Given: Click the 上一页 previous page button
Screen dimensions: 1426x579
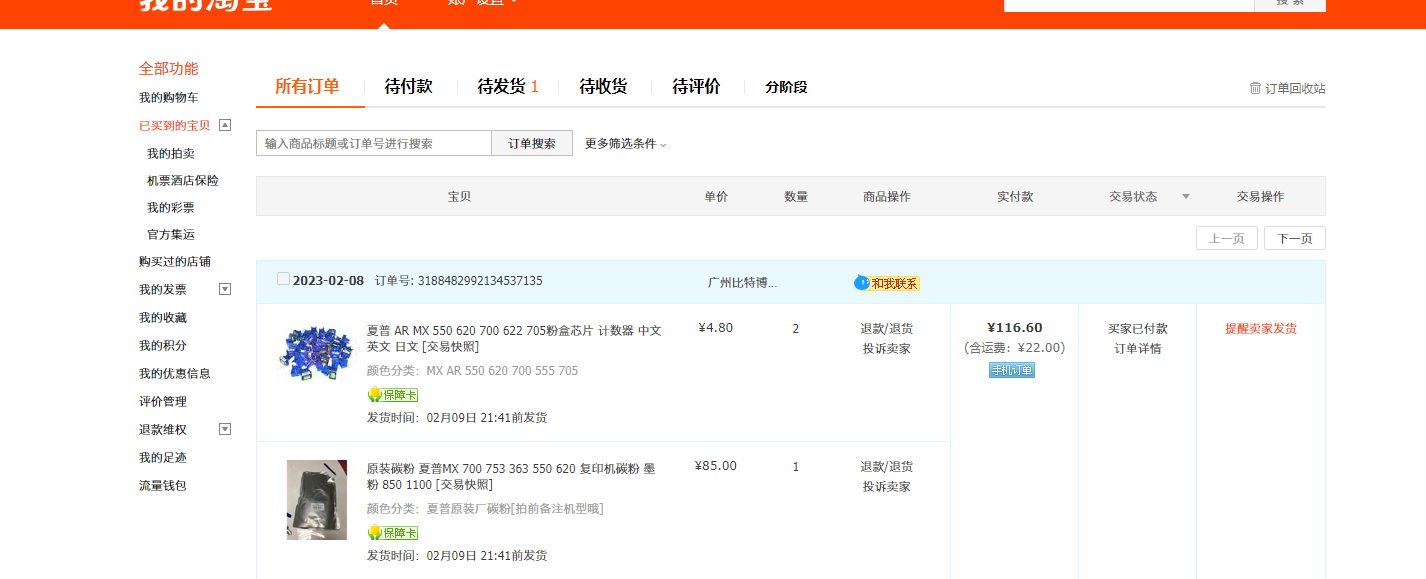Looking at the screenshot, I should (1227, 238).
